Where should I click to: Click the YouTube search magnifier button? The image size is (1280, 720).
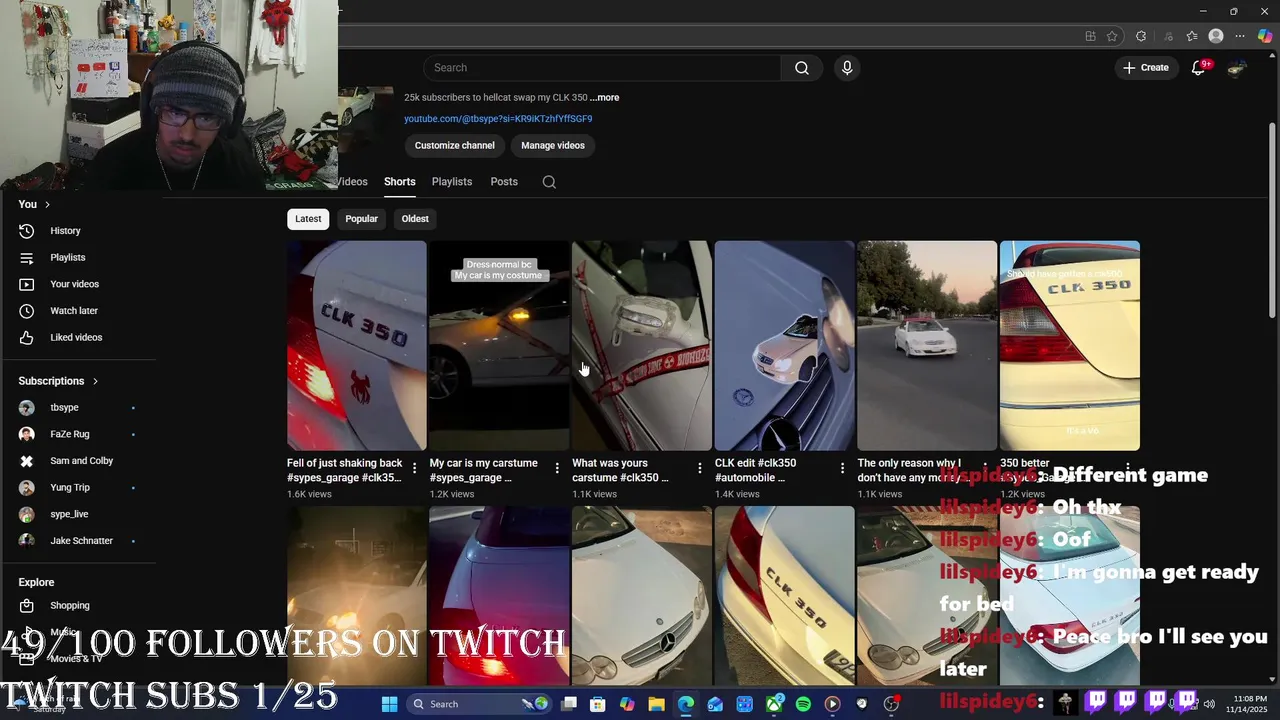[801, 68]
